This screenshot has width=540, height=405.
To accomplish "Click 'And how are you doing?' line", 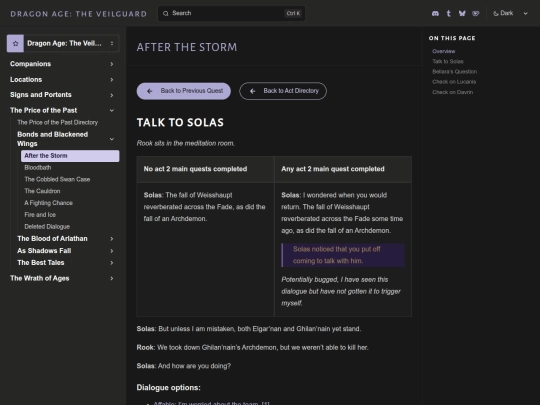I will click(x=194, y=366).
